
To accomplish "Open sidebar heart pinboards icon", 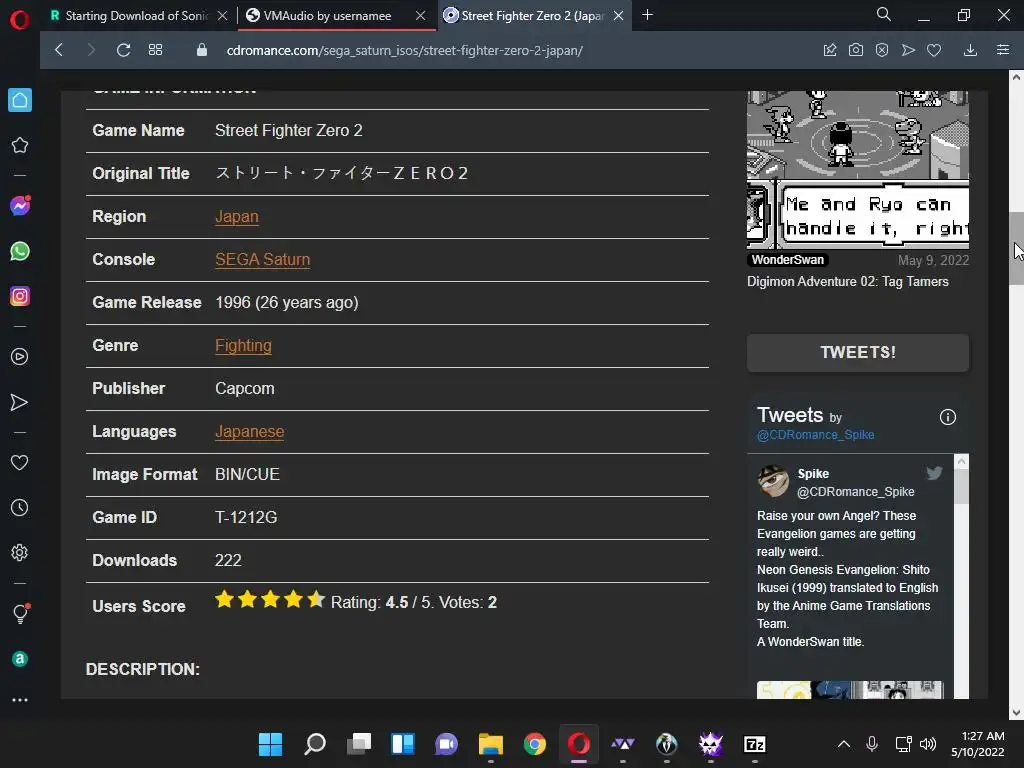I will pos(20,462).
